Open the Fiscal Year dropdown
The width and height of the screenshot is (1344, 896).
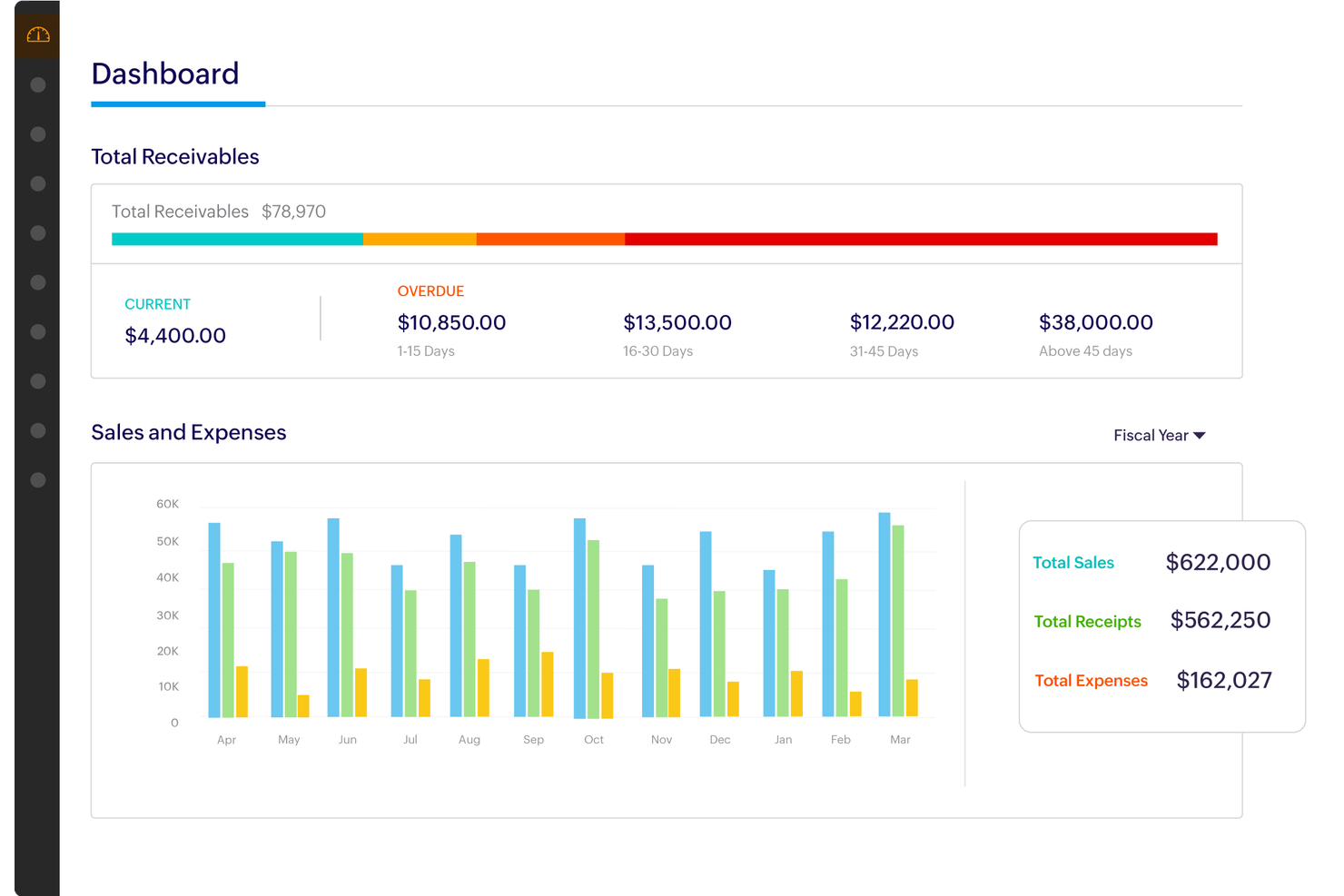pos(1151,435)
